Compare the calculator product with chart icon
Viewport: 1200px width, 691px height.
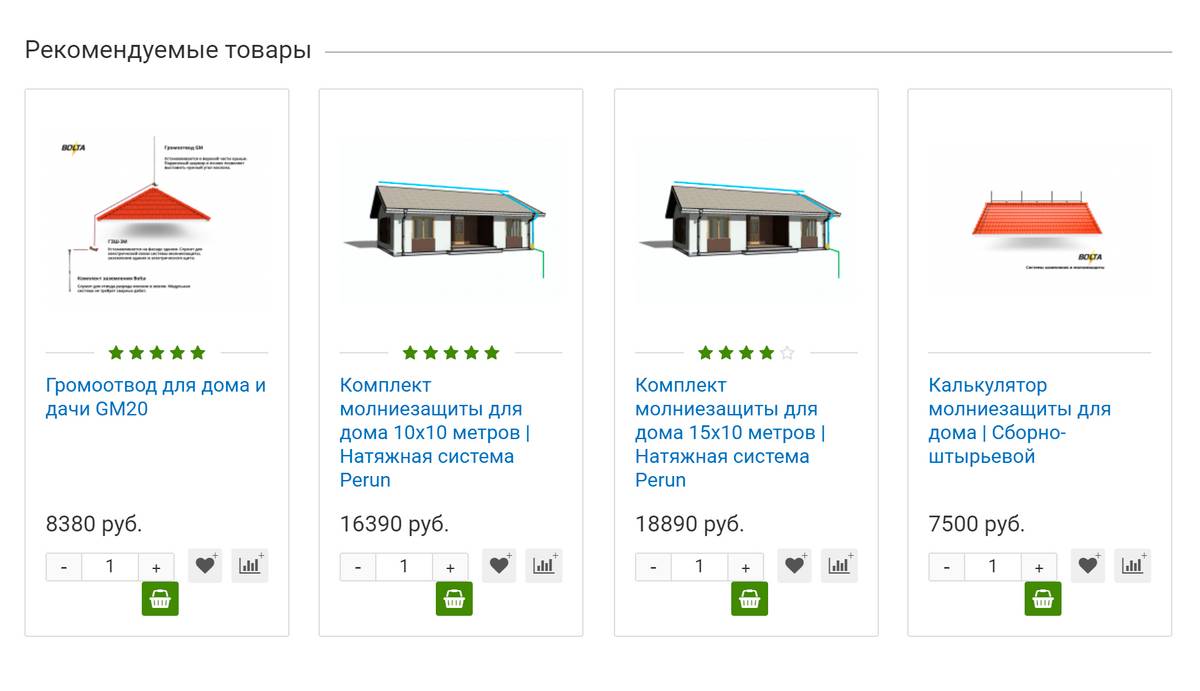click(x=1133, y=565)
